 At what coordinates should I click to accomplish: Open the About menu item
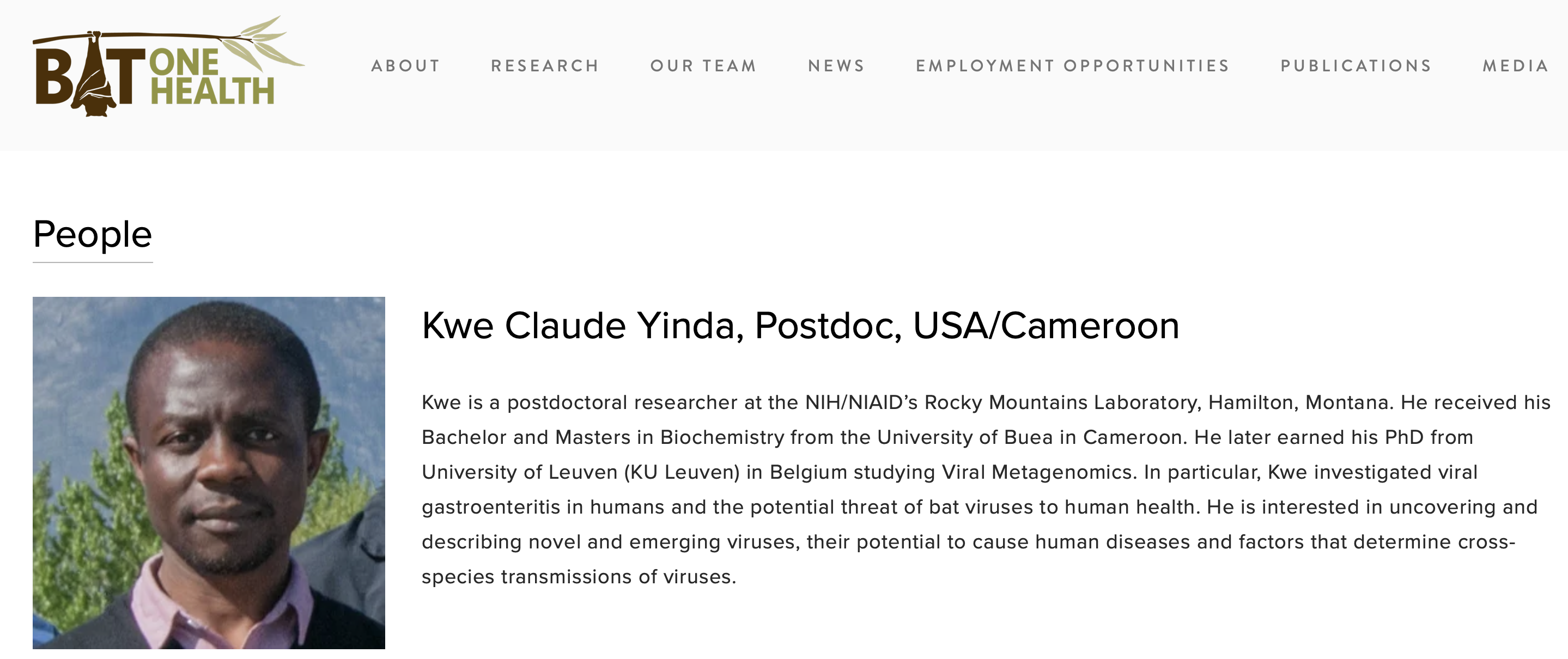[405, 66]
